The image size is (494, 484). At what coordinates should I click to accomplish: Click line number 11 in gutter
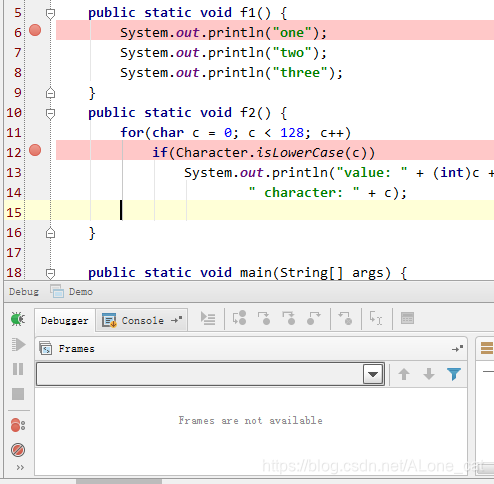(x=14, y=133)
